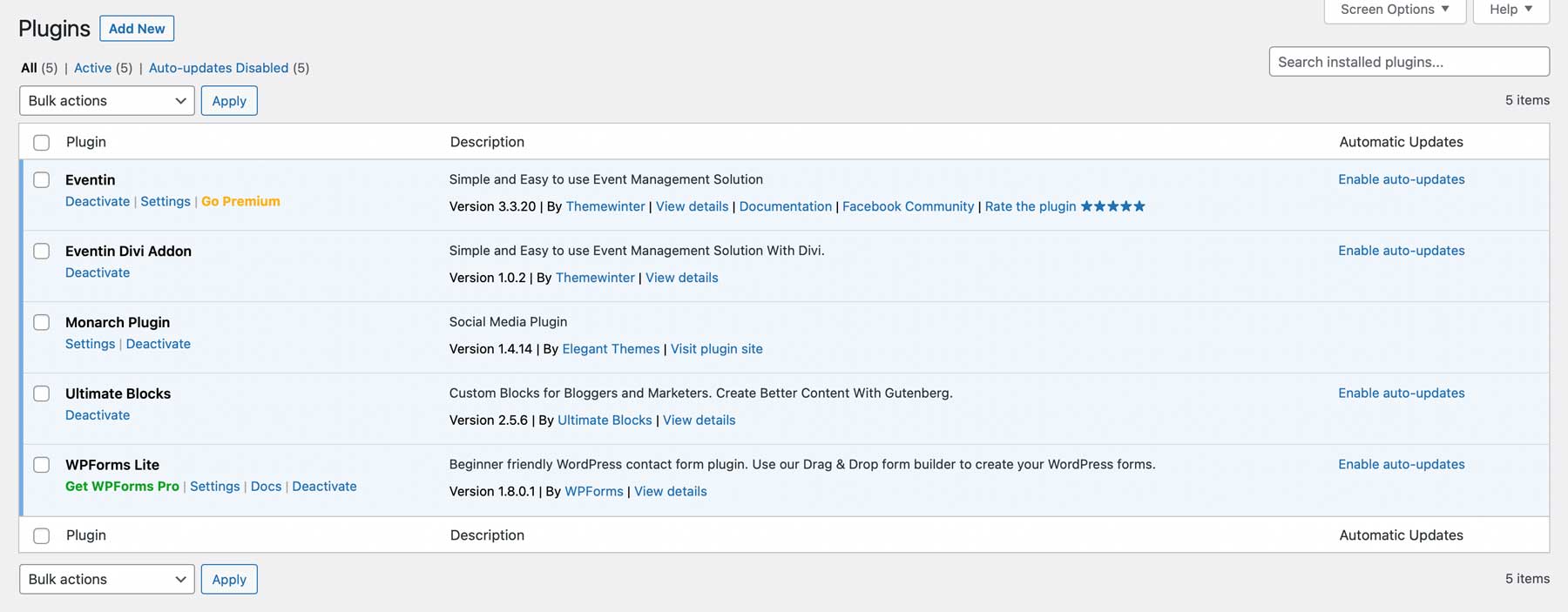The image size is (1568, 612).
Task: Focus the Search installed plugins field
Action: coord(1409,62)
